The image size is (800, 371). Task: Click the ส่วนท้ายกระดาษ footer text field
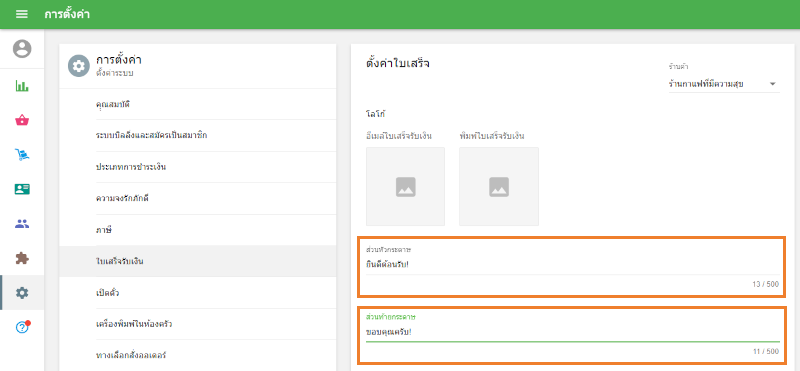tap(572, 332)
